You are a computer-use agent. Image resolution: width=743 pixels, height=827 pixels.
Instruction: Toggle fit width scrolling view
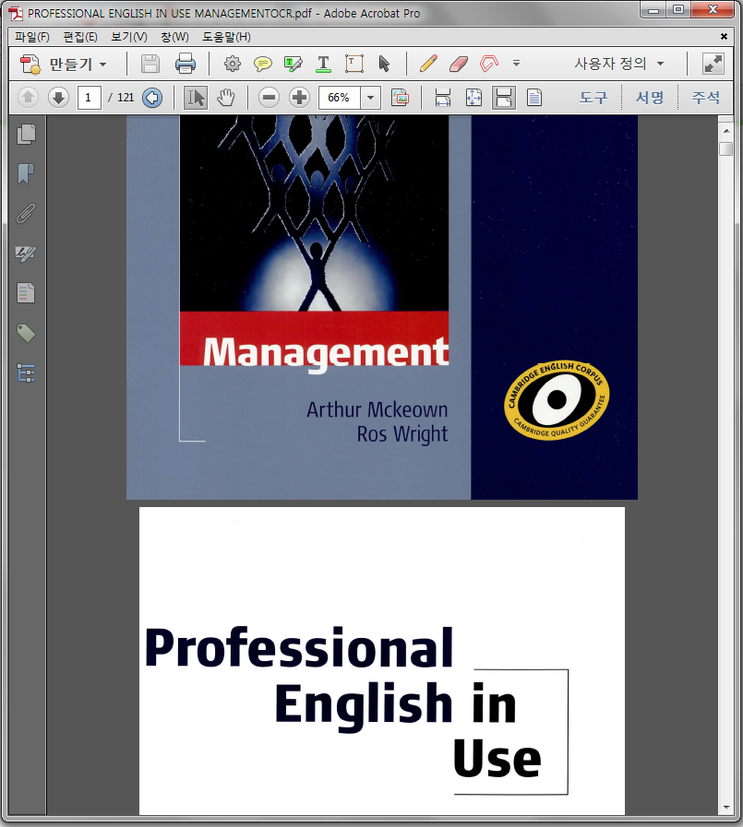click(x=442, y=98)
